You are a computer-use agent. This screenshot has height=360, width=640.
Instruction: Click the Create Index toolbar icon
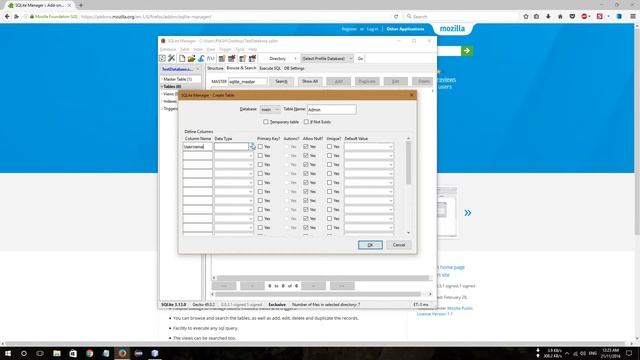[242, 58]
